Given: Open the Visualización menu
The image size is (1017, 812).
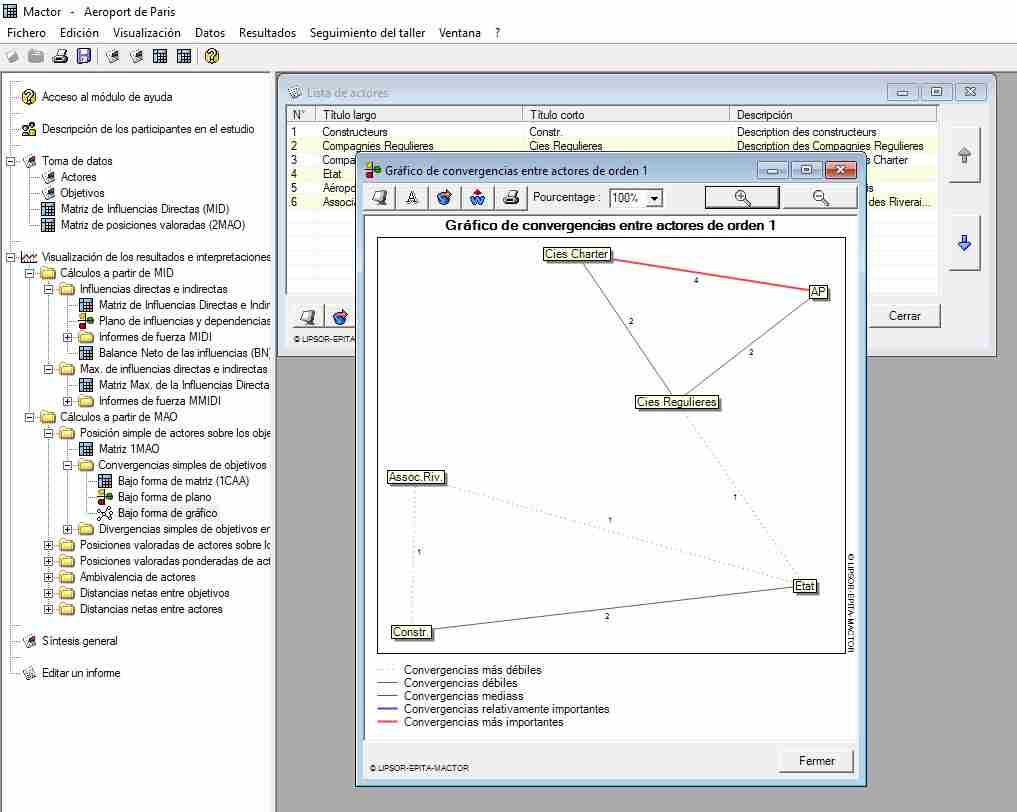Looking at the screenshot, I should point(147,32).
